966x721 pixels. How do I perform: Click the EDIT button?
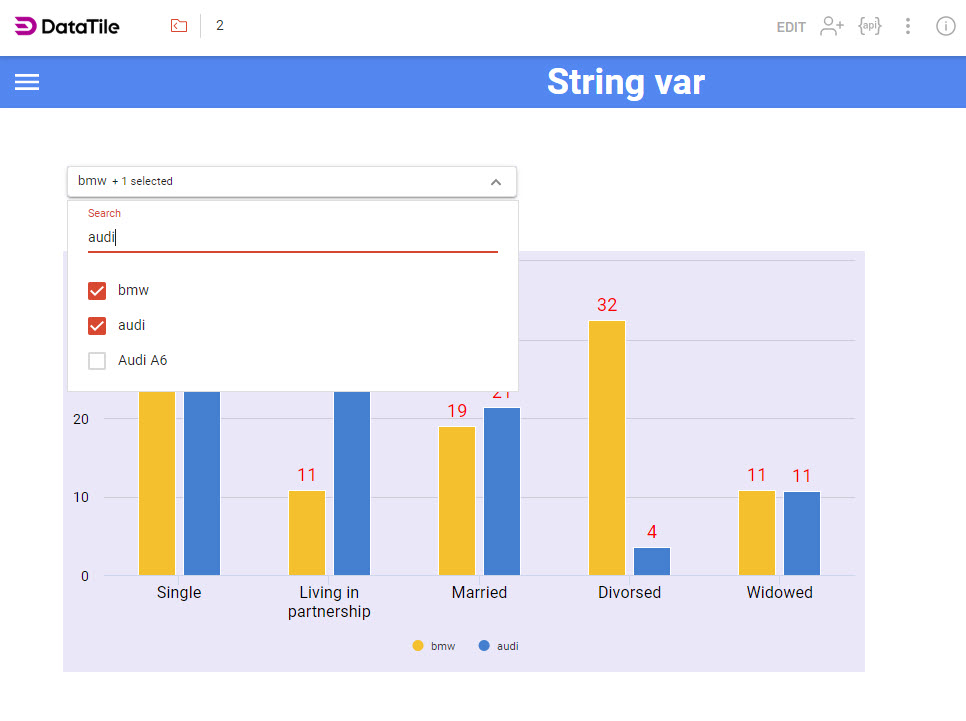tap(790, 26)
